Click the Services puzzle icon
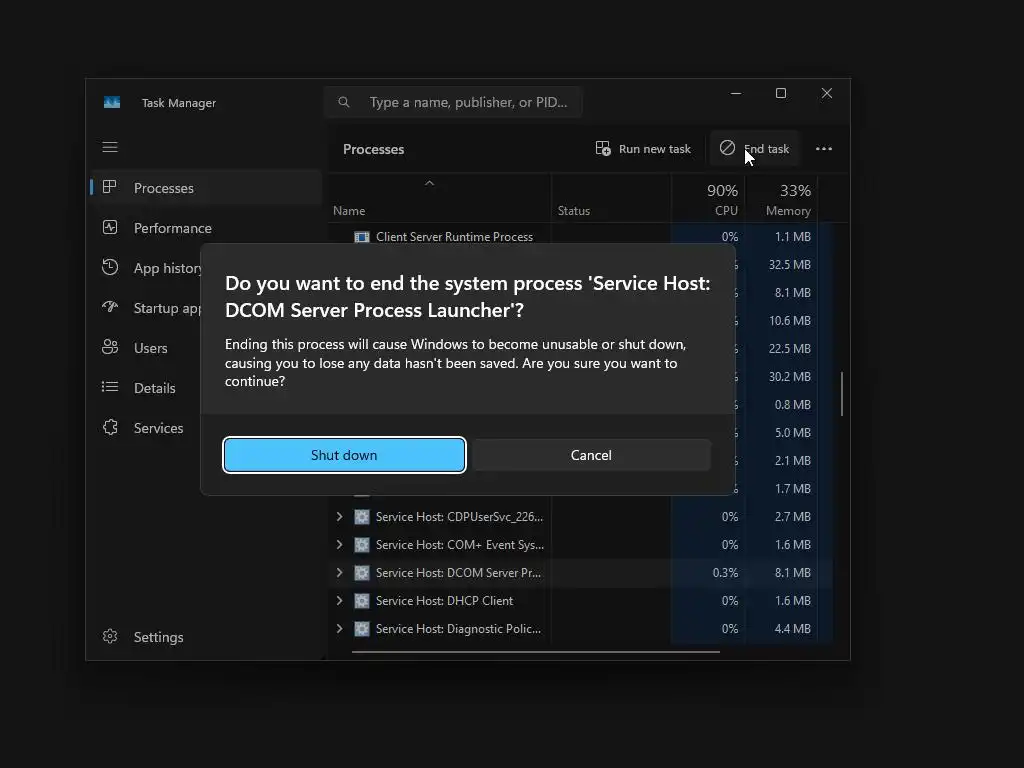The width and height of the screenshot is (1024, 768). coord(110,427)
